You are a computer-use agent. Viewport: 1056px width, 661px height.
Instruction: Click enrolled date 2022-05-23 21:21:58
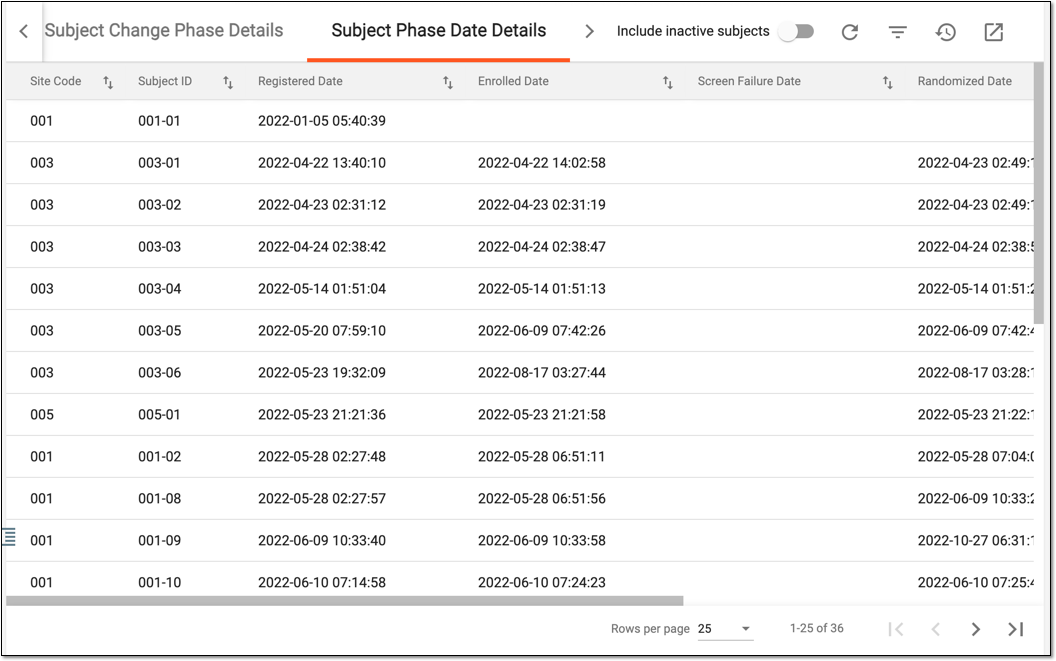coord(541,414)
